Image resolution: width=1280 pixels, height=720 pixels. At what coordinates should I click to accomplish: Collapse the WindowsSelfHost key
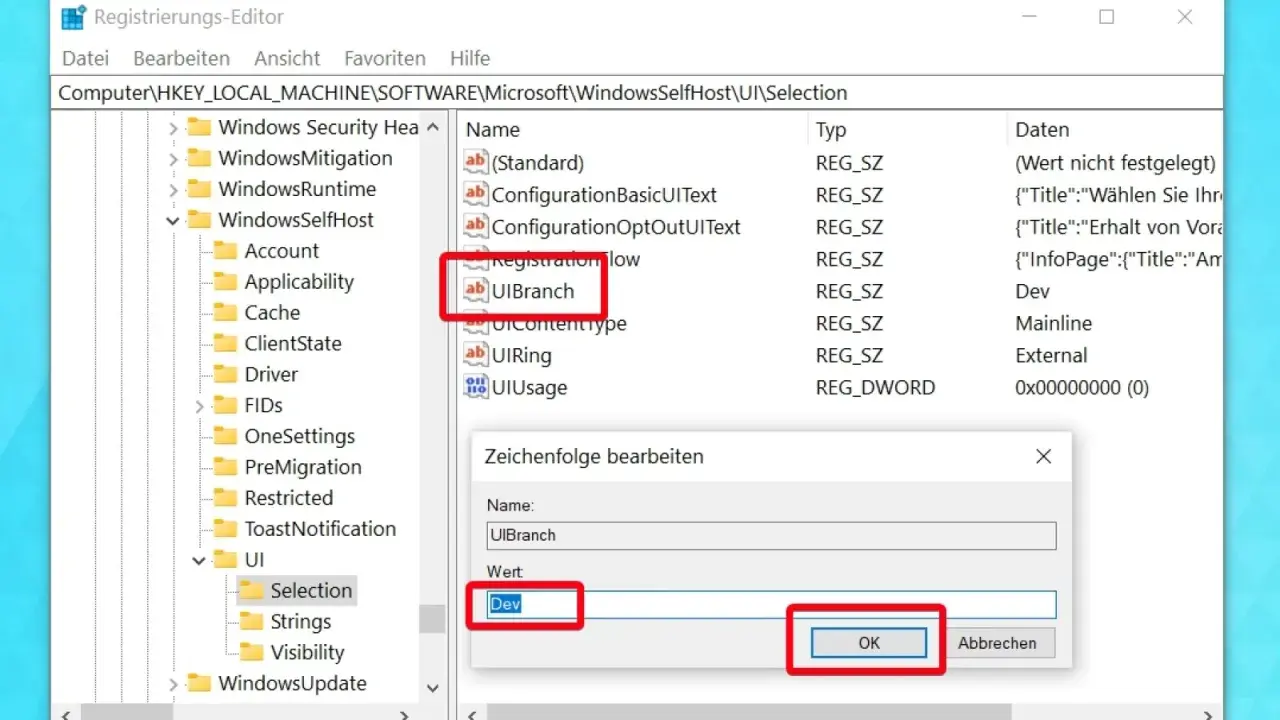point(173,221)
